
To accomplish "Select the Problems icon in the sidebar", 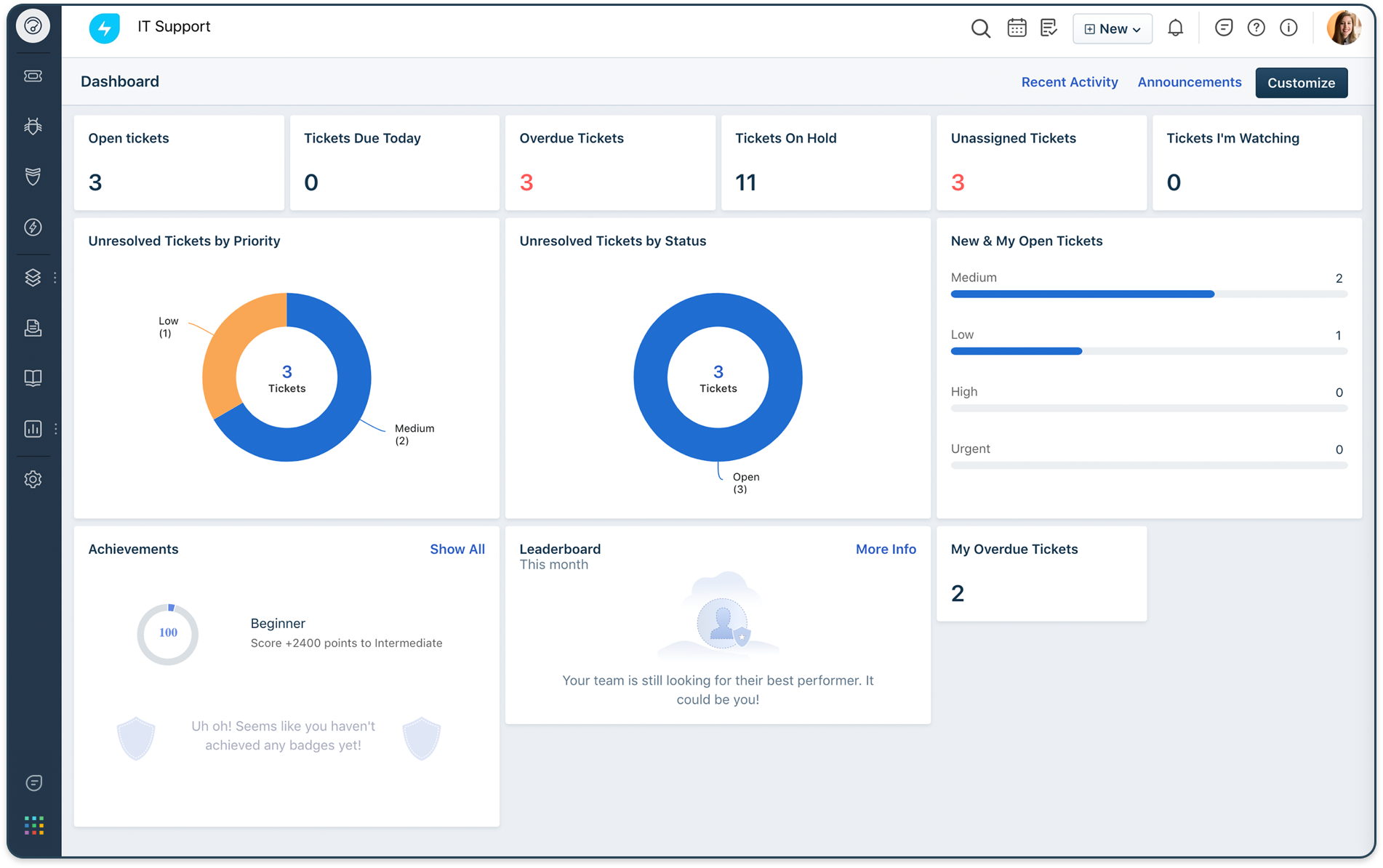I will point(33,126).
